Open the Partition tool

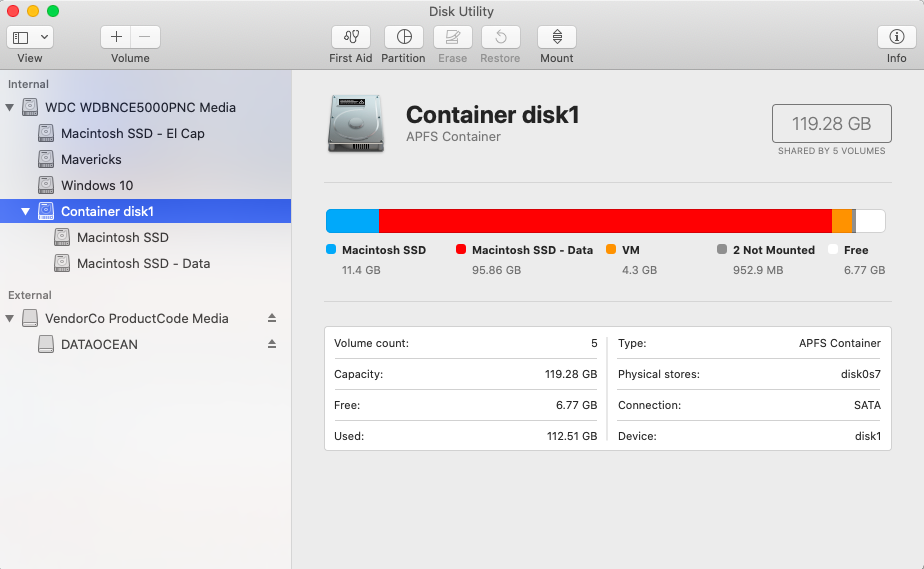tap(404, 37)
